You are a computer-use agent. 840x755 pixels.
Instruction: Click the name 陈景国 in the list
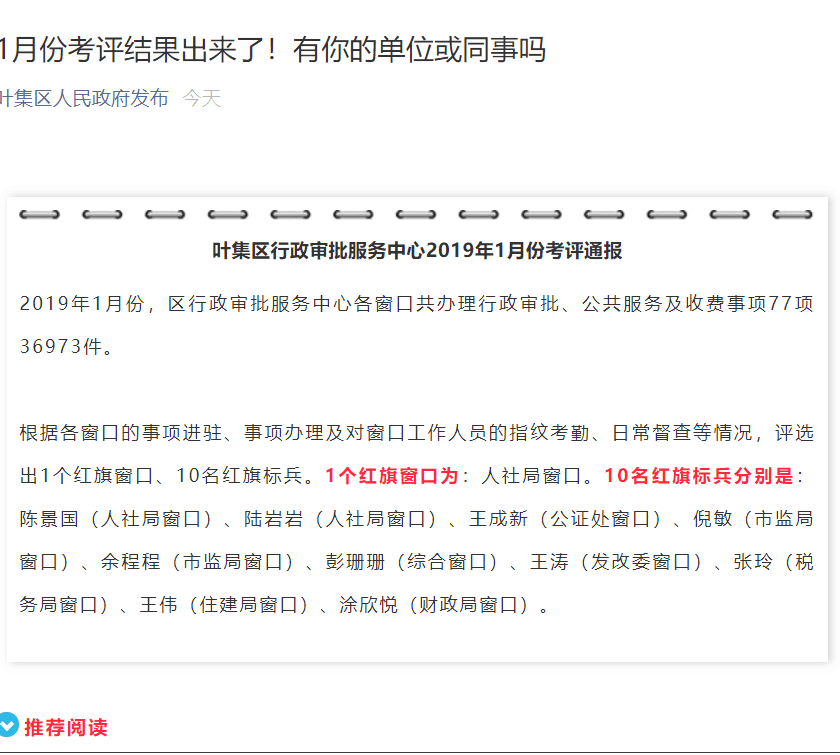point(49,519)
